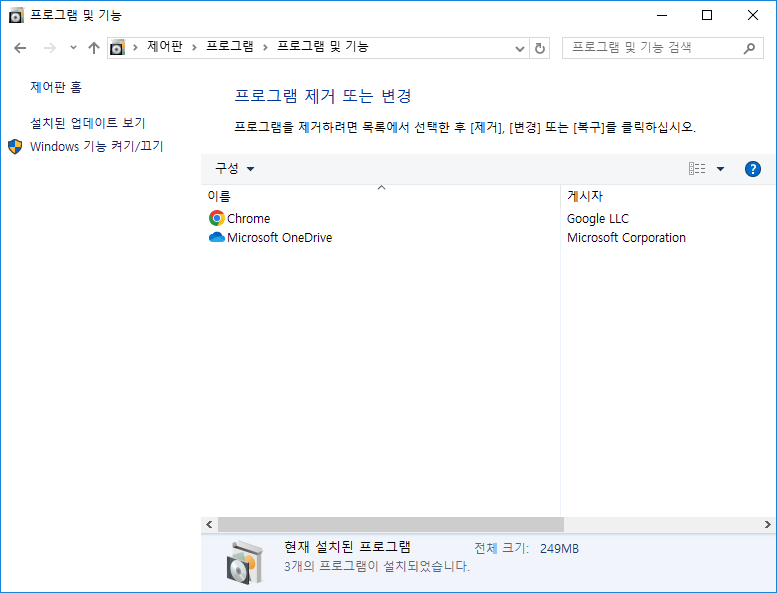Click Microsoft Corporation publisher cell

click(x=626, y=238)
